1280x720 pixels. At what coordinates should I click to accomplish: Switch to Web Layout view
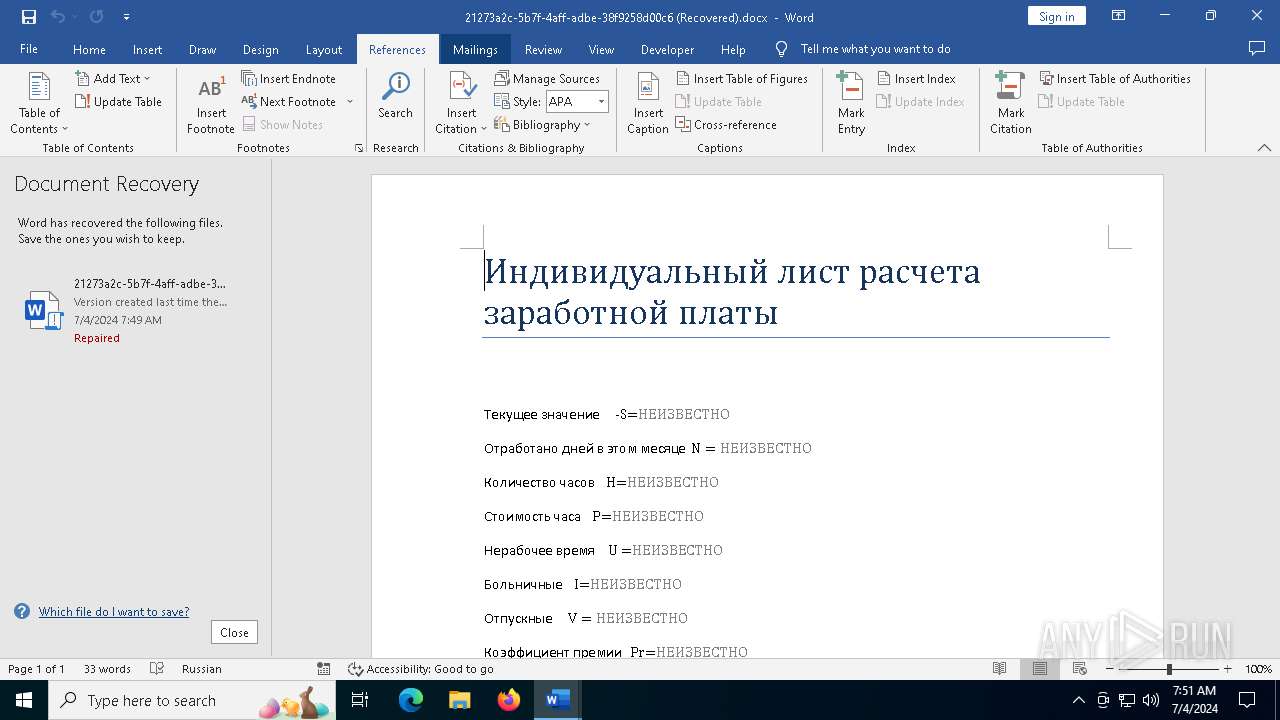pyautogui.click(x=1080, y=669)
